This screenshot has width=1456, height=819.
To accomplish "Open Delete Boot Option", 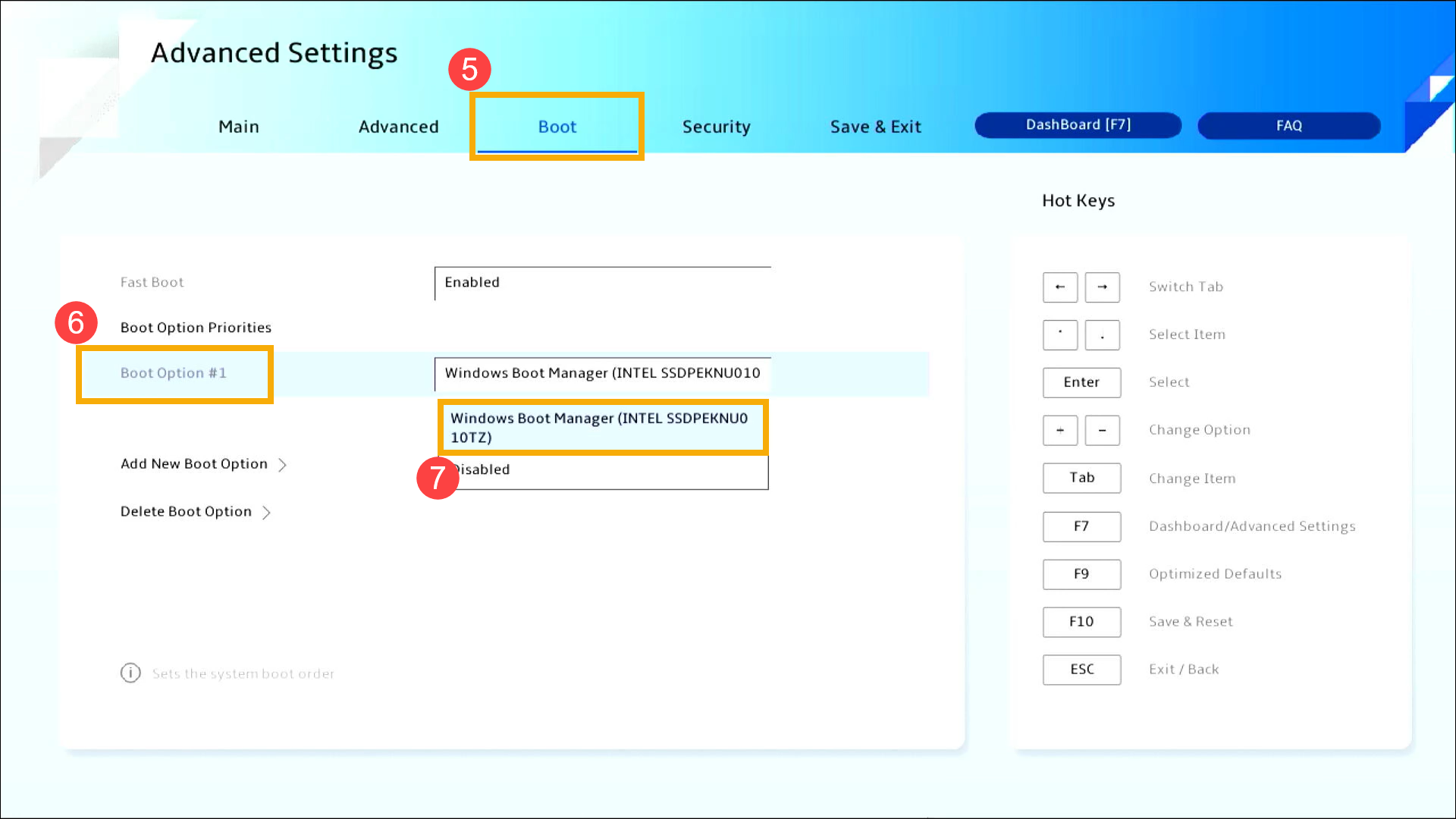I will click(186, 512).
